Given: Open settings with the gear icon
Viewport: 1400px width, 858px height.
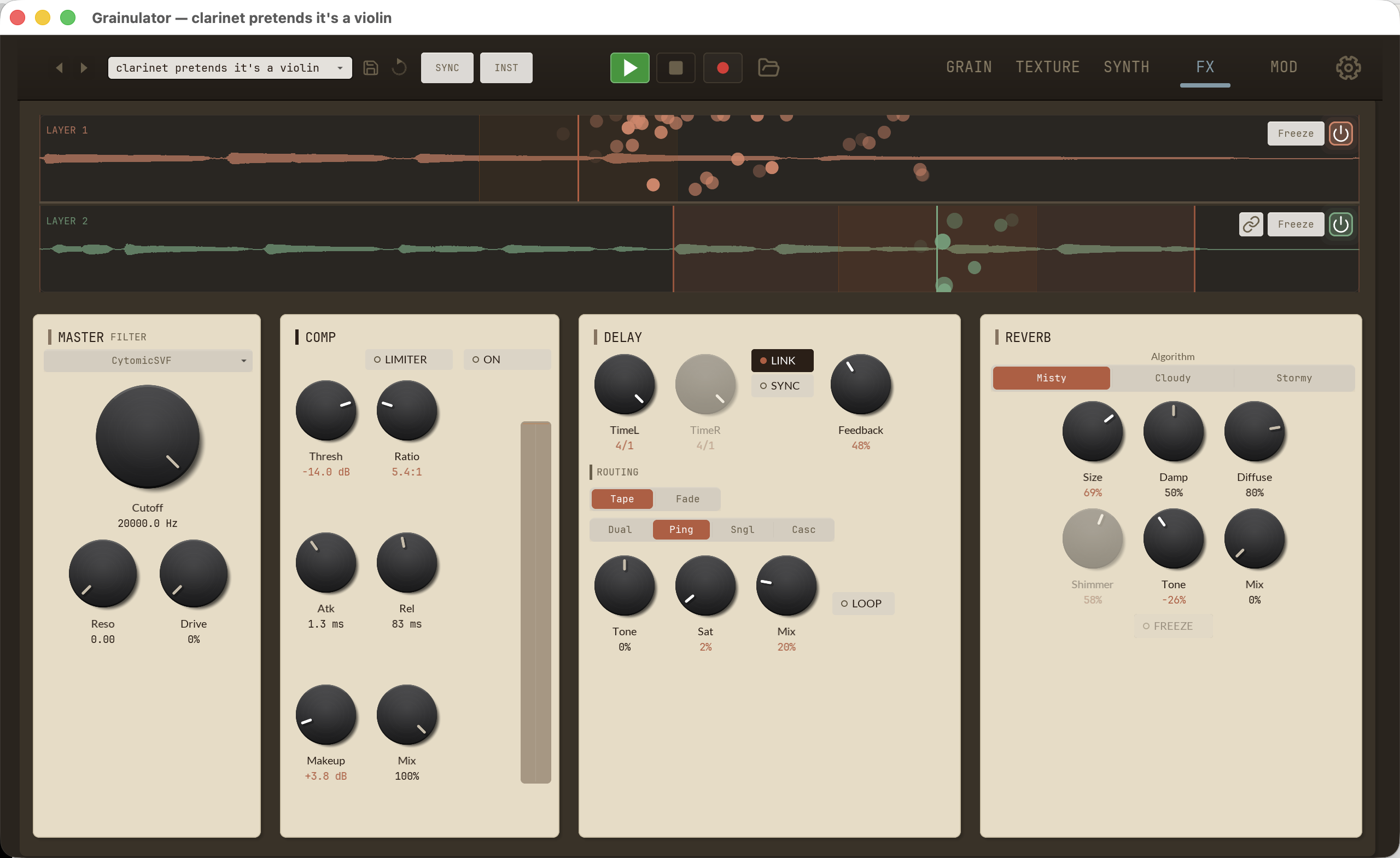Looking at the screenshot, I should coord(1347,68).
